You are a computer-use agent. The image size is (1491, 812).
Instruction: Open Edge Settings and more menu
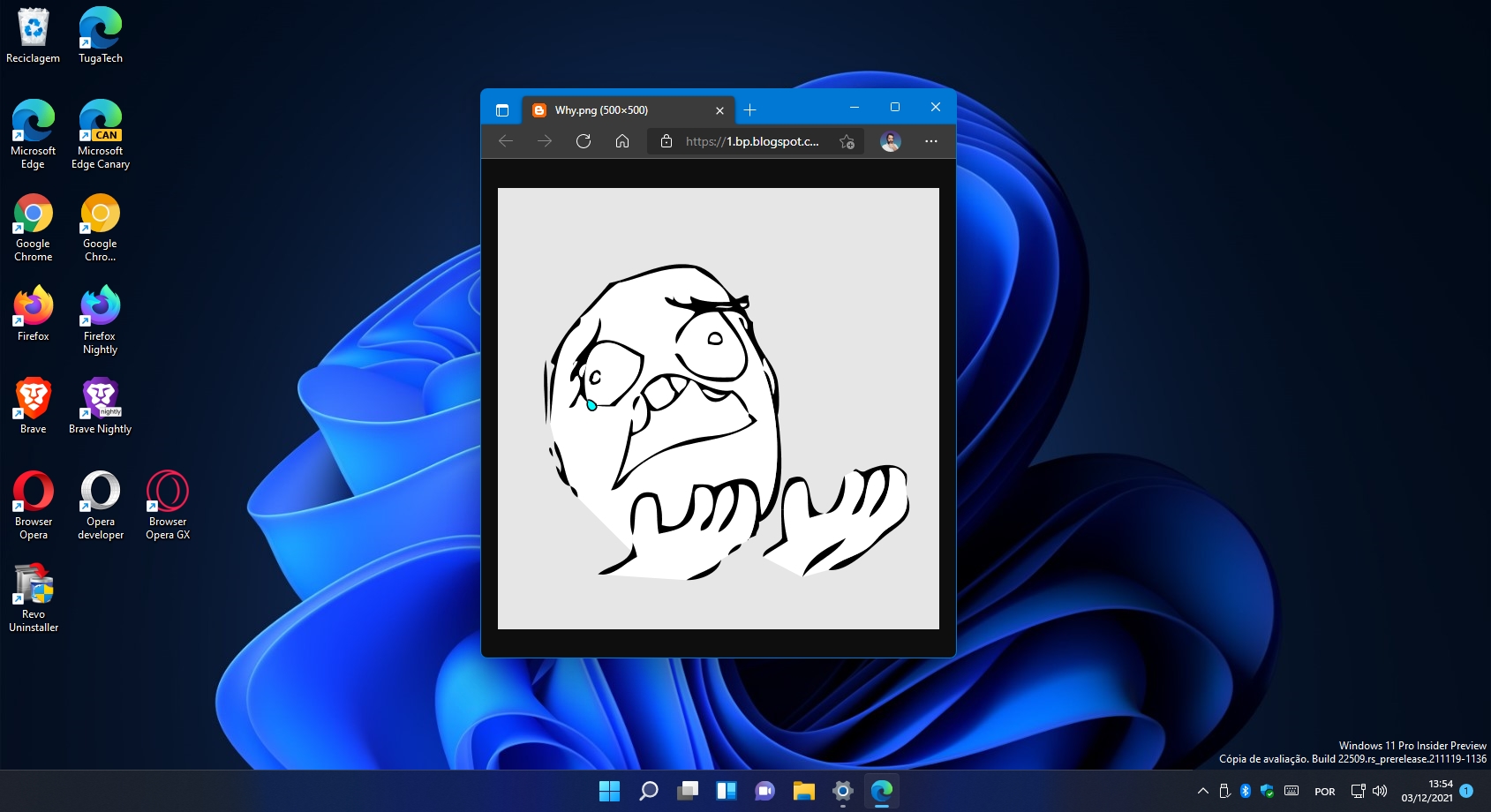click(x=931, y=141)
